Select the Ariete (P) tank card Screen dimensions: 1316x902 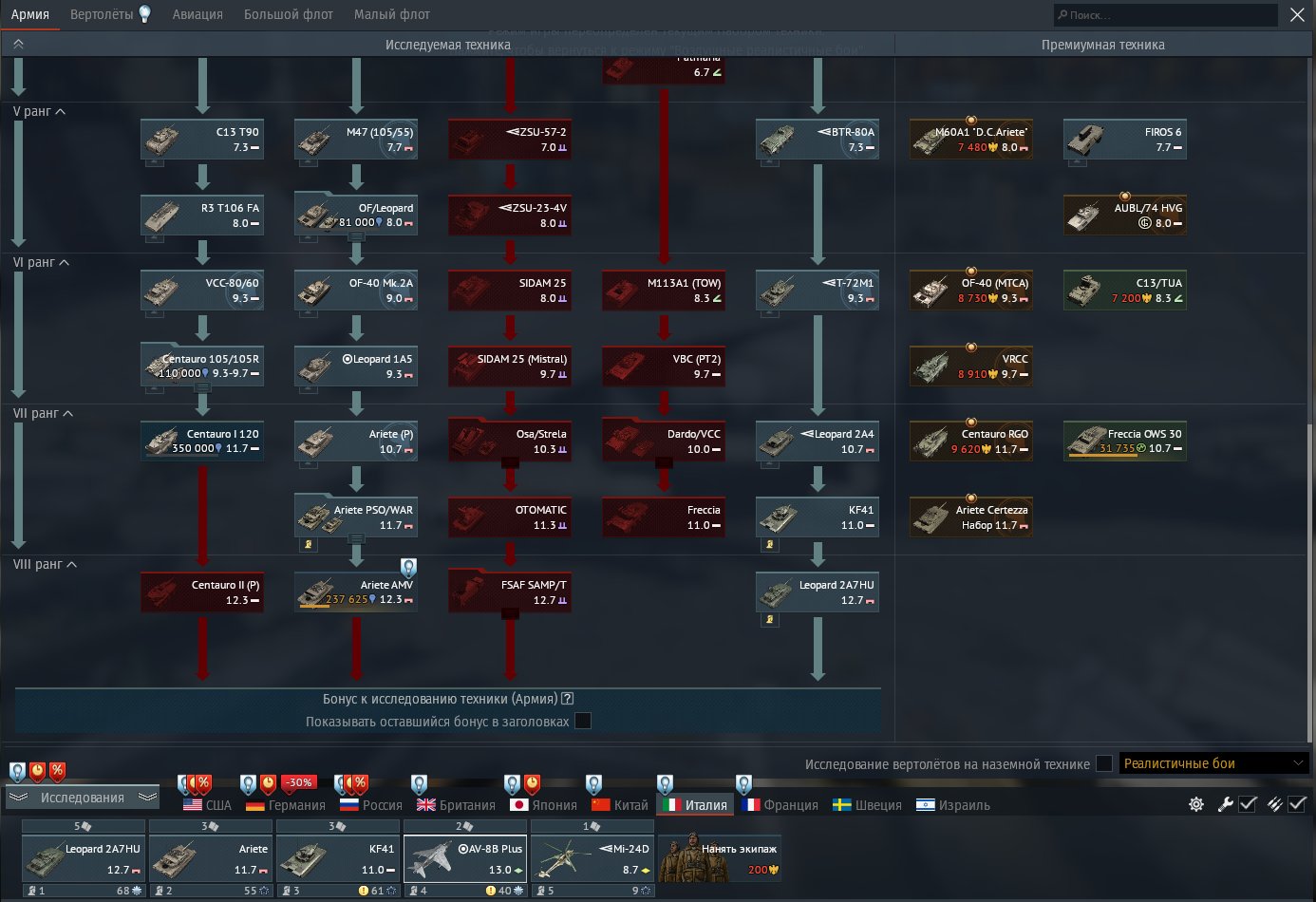[x=356, y=441]
